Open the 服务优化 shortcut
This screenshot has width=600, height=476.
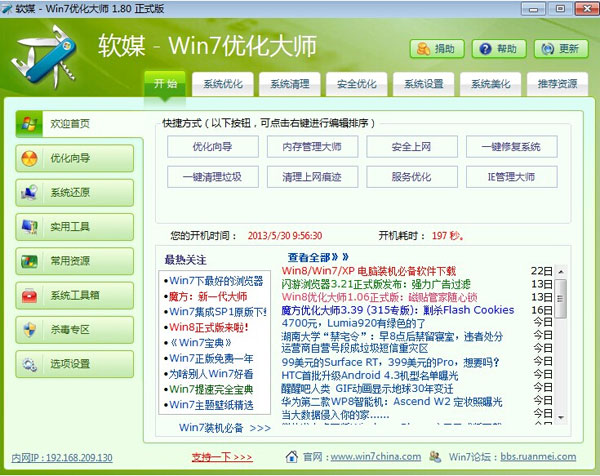[x=412, y=177]
